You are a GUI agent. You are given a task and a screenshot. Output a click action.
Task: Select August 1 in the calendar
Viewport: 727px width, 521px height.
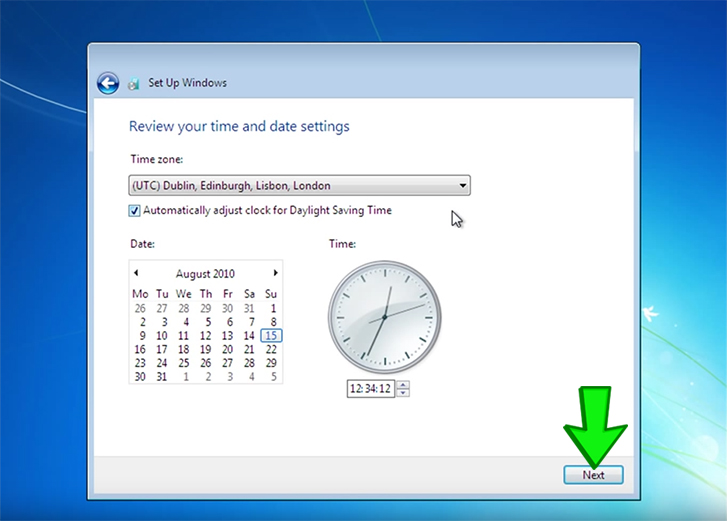pyautogui.click(x=274, y=308)
